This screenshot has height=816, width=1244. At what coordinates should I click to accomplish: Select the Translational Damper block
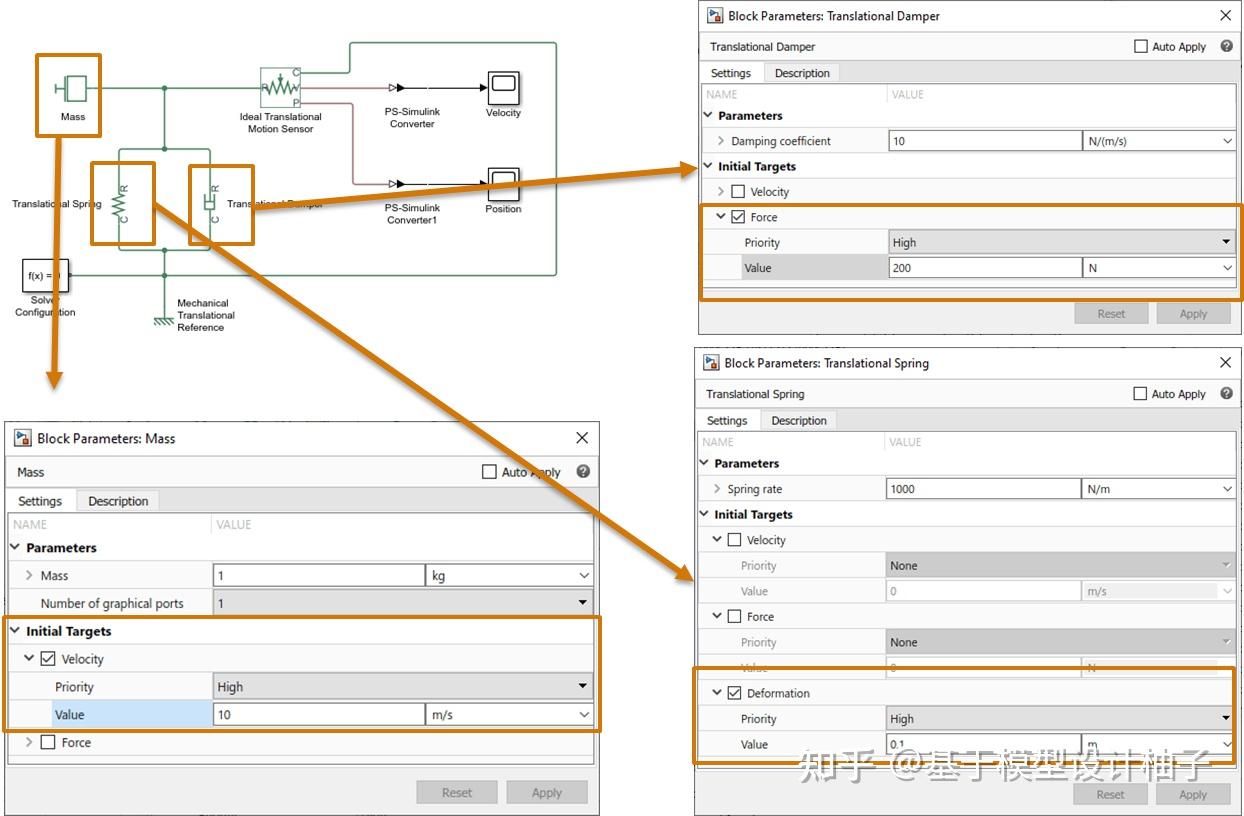click(x=214, y=203)
